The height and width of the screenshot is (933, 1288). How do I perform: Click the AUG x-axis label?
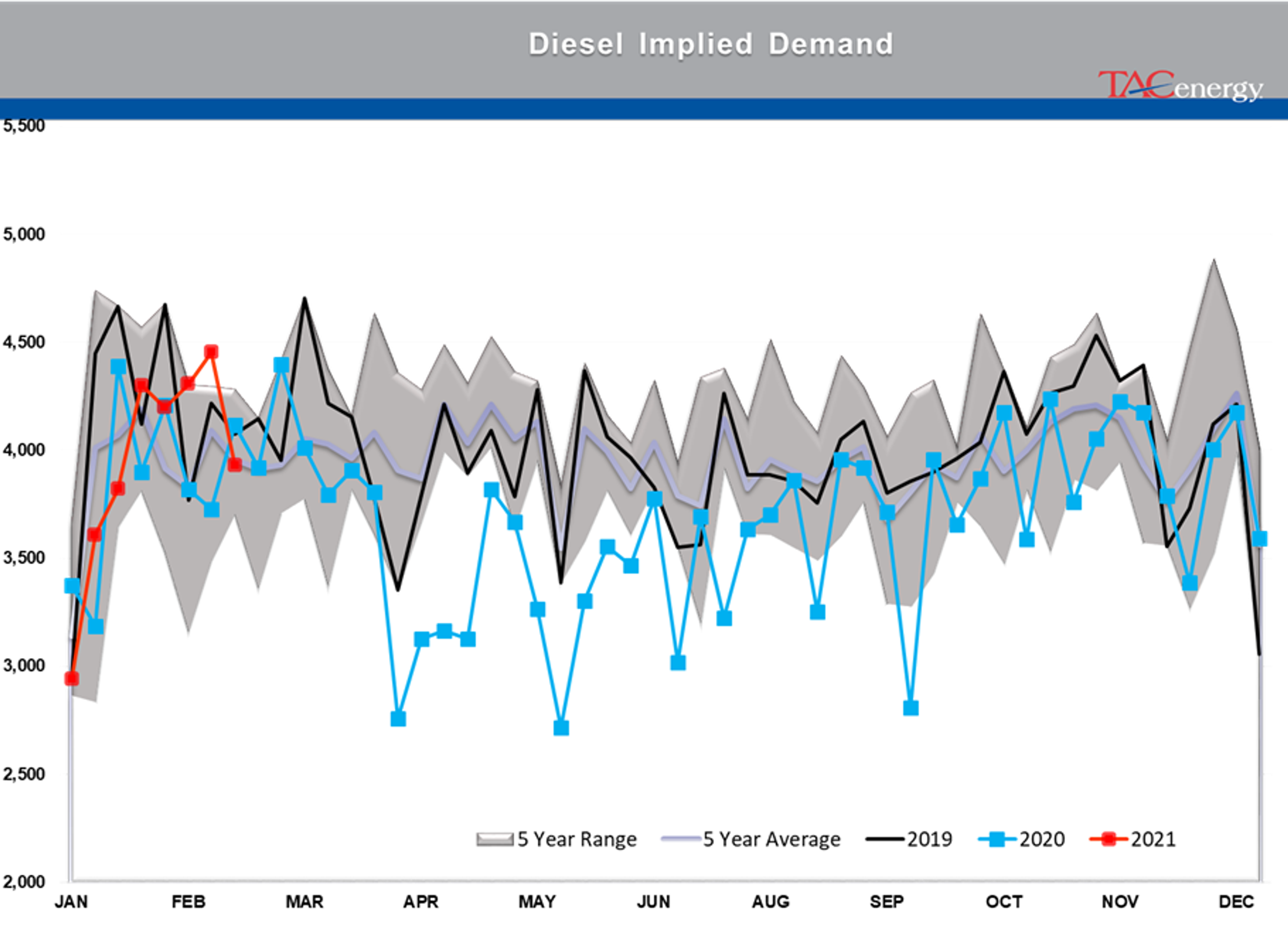pos(771,902)
